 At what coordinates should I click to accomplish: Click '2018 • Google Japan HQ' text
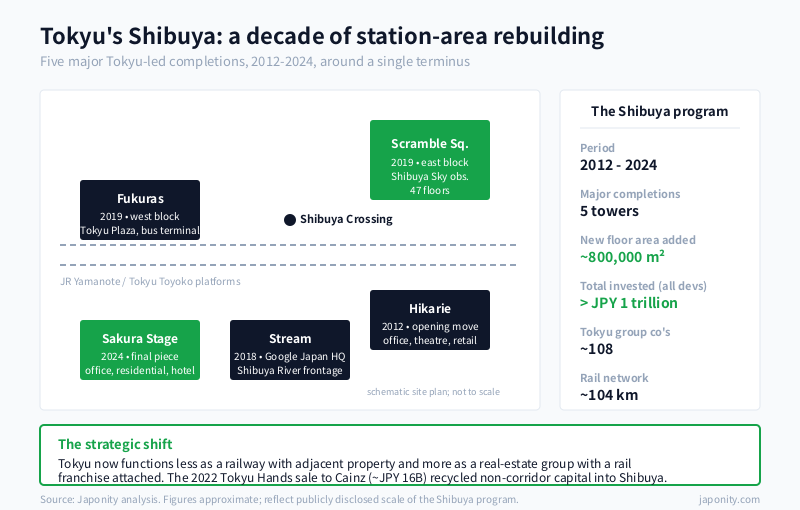pyautogui.click(x=290, y=356)
